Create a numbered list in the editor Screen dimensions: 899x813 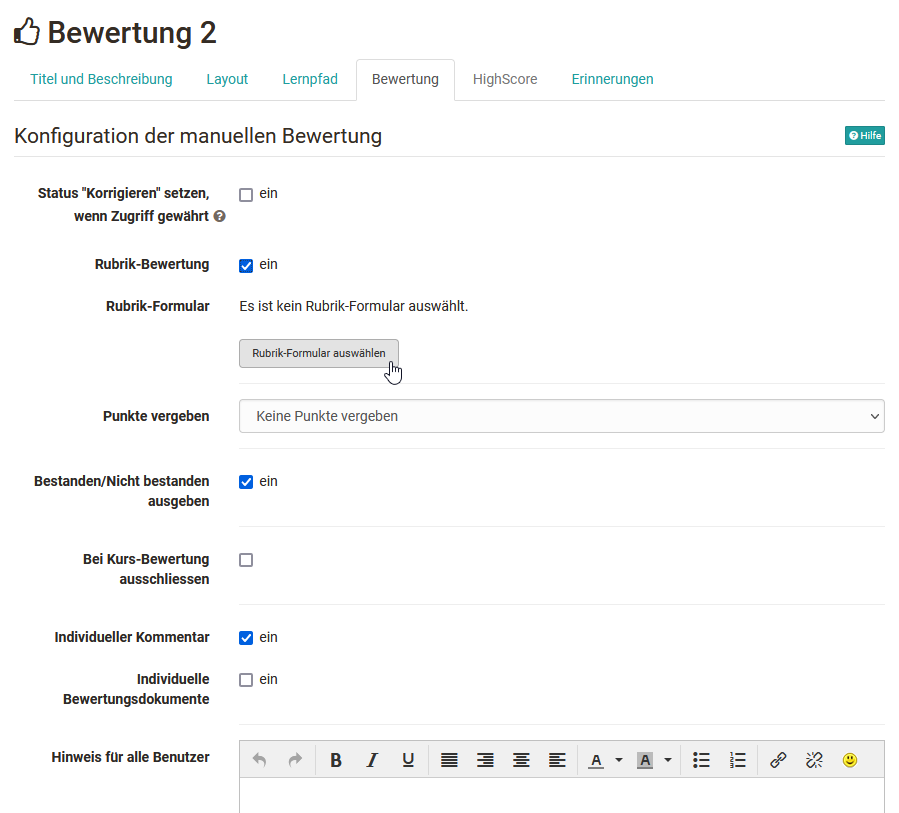pyautogui.click(x=738, y=760)
